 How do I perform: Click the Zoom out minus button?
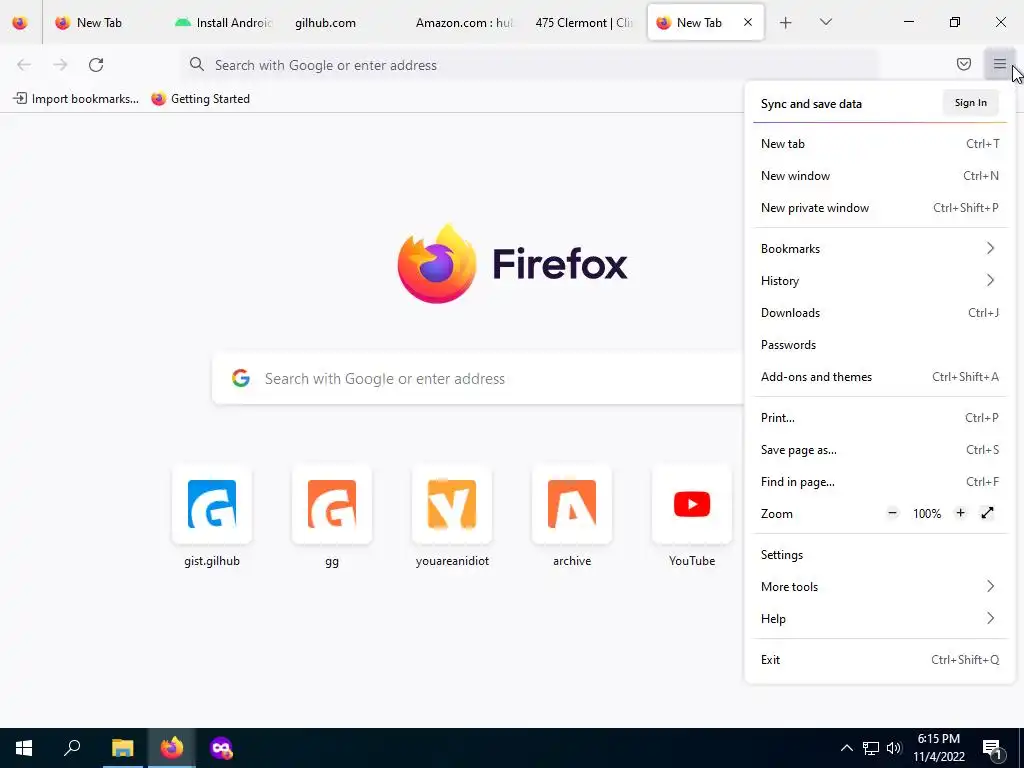892,513
